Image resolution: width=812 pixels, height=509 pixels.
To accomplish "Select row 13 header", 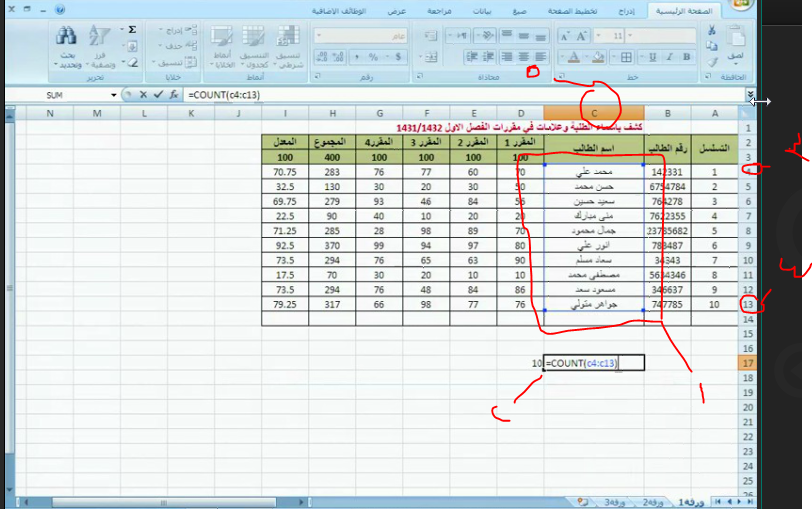I will click(747, 304).
